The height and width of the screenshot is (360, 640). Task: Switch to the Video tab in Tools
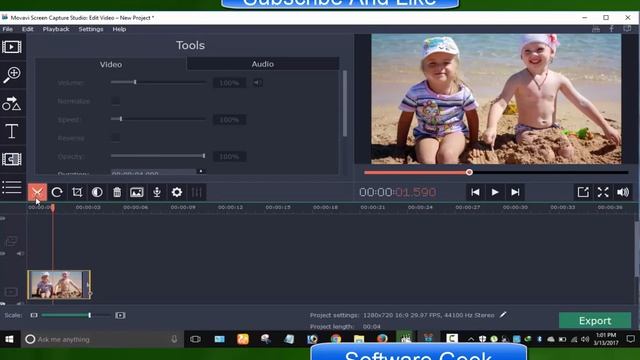point(111,64)
